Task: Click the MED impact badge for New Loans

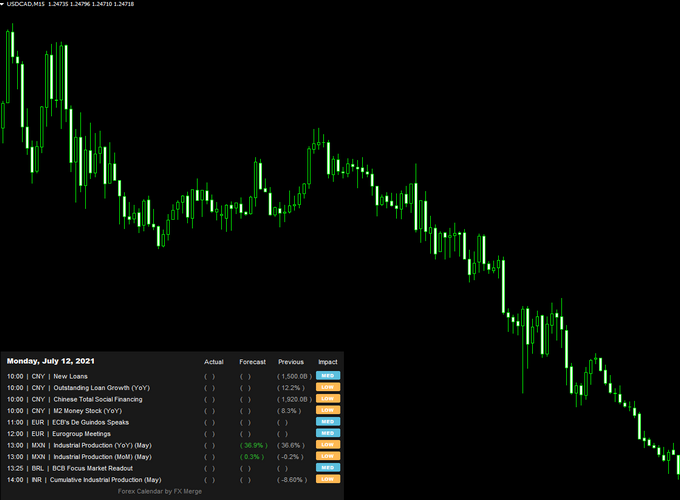Action: click(328, 376)
